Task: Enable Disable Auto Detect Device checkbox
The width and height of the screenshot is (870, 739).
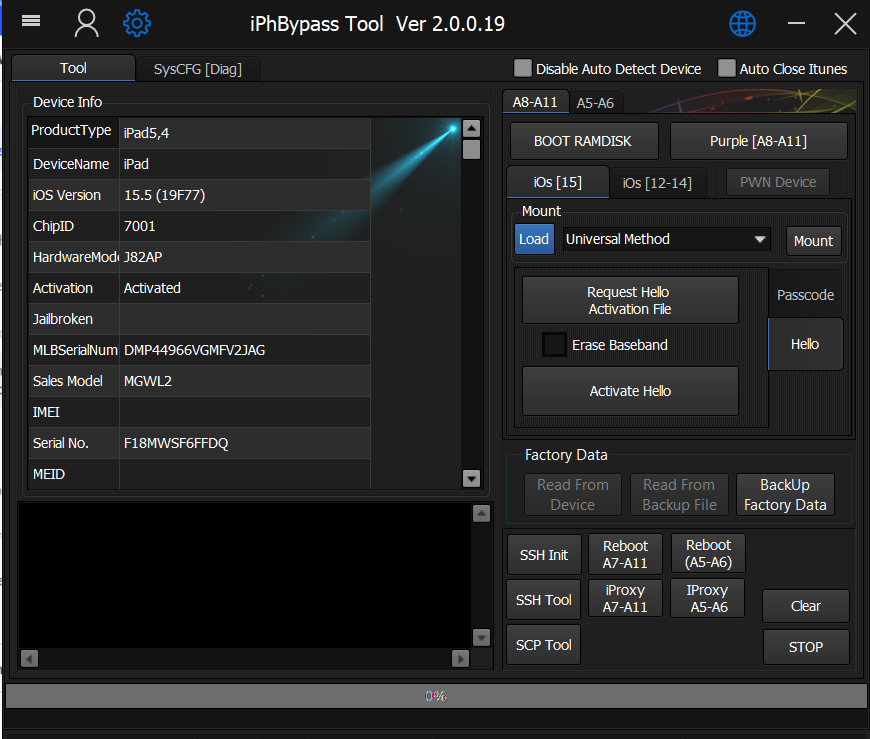Action: coord(523,68)
